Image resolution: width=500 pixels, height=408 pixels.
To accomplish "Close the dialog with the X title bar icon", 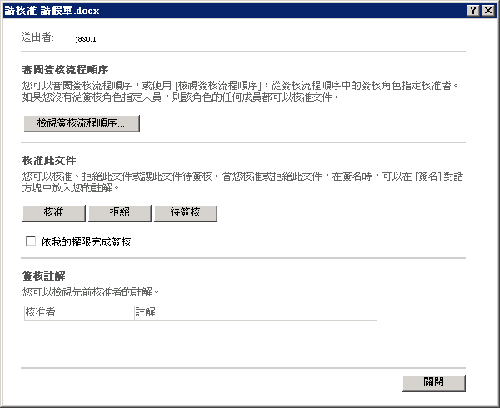I will [488, 11].
